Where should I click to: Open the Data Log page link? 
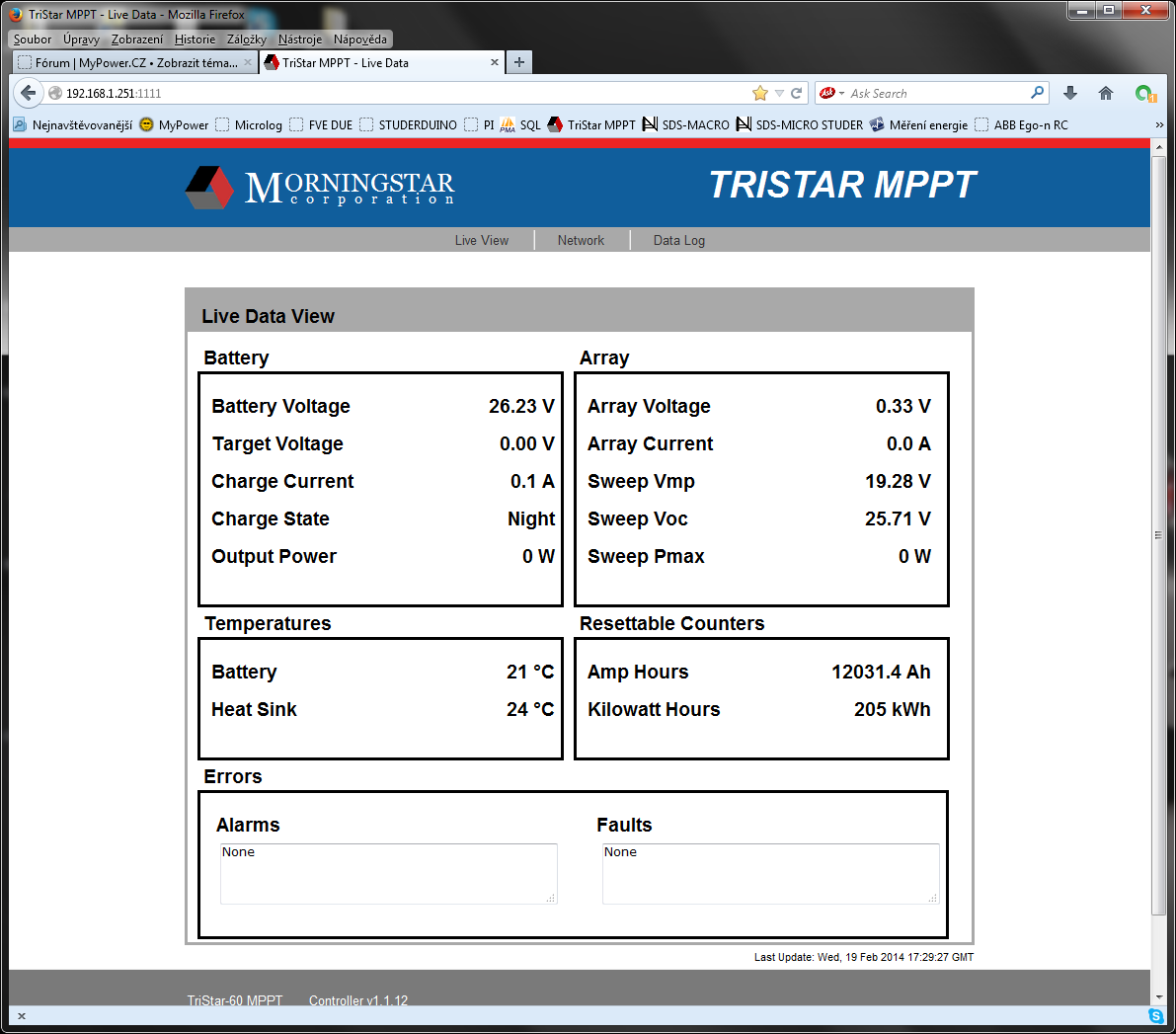pyautogui.click(x=678, y=240)
